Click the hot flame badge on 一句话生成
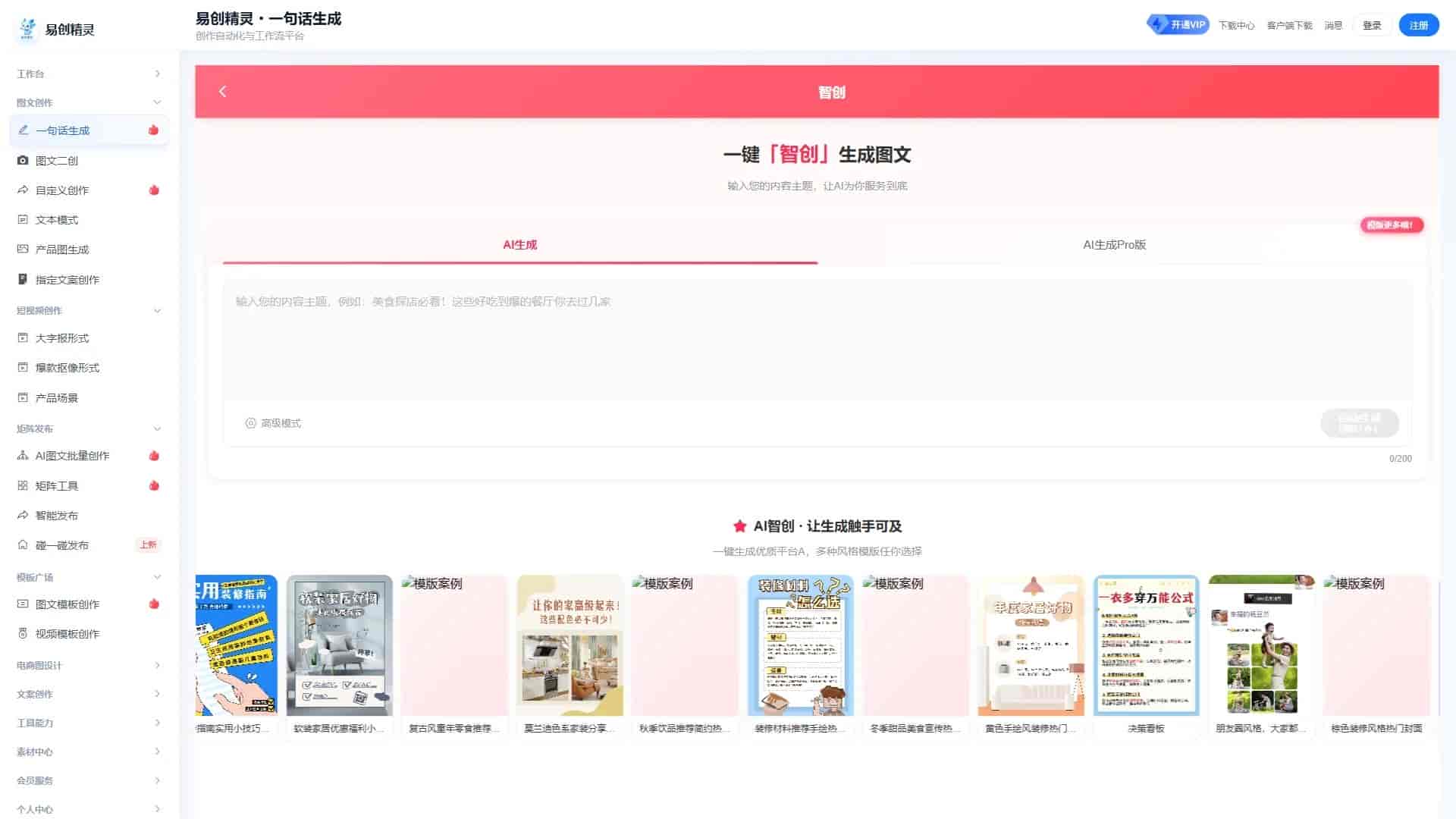This screenshot has width=1456, height=819. (154, 130)
